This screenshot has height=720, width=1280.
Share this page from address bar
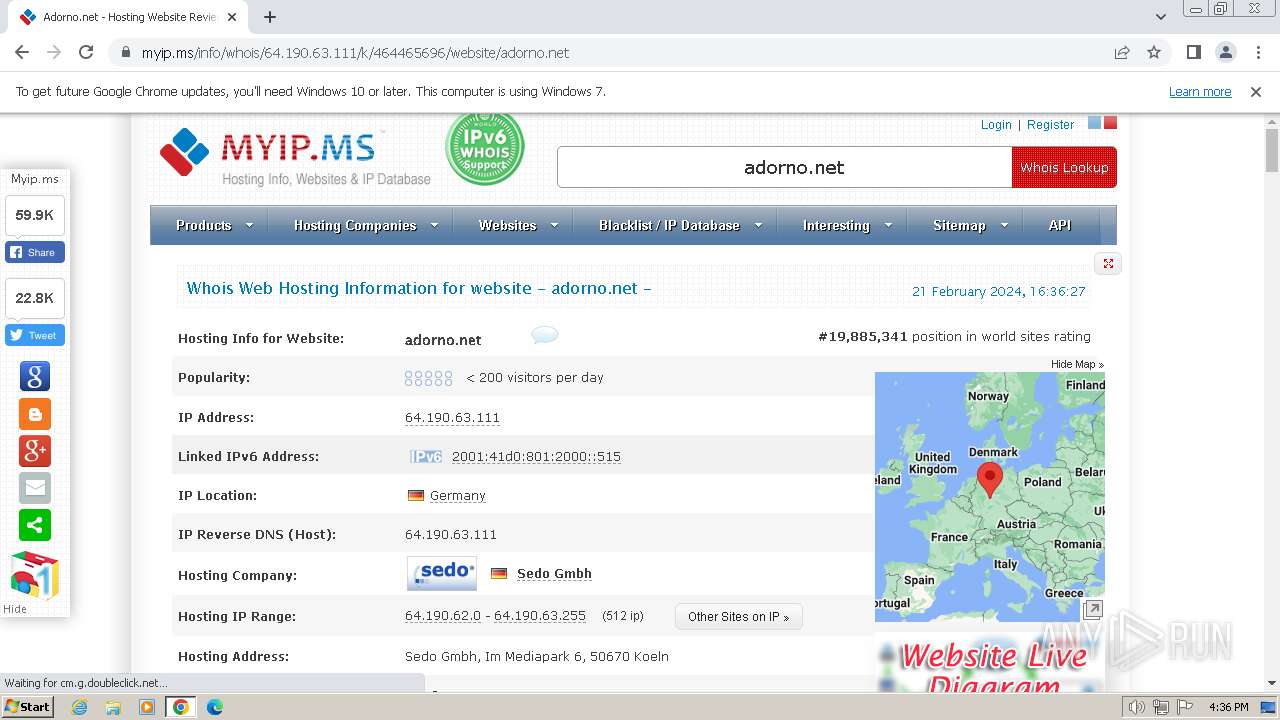pos(1122,52)
